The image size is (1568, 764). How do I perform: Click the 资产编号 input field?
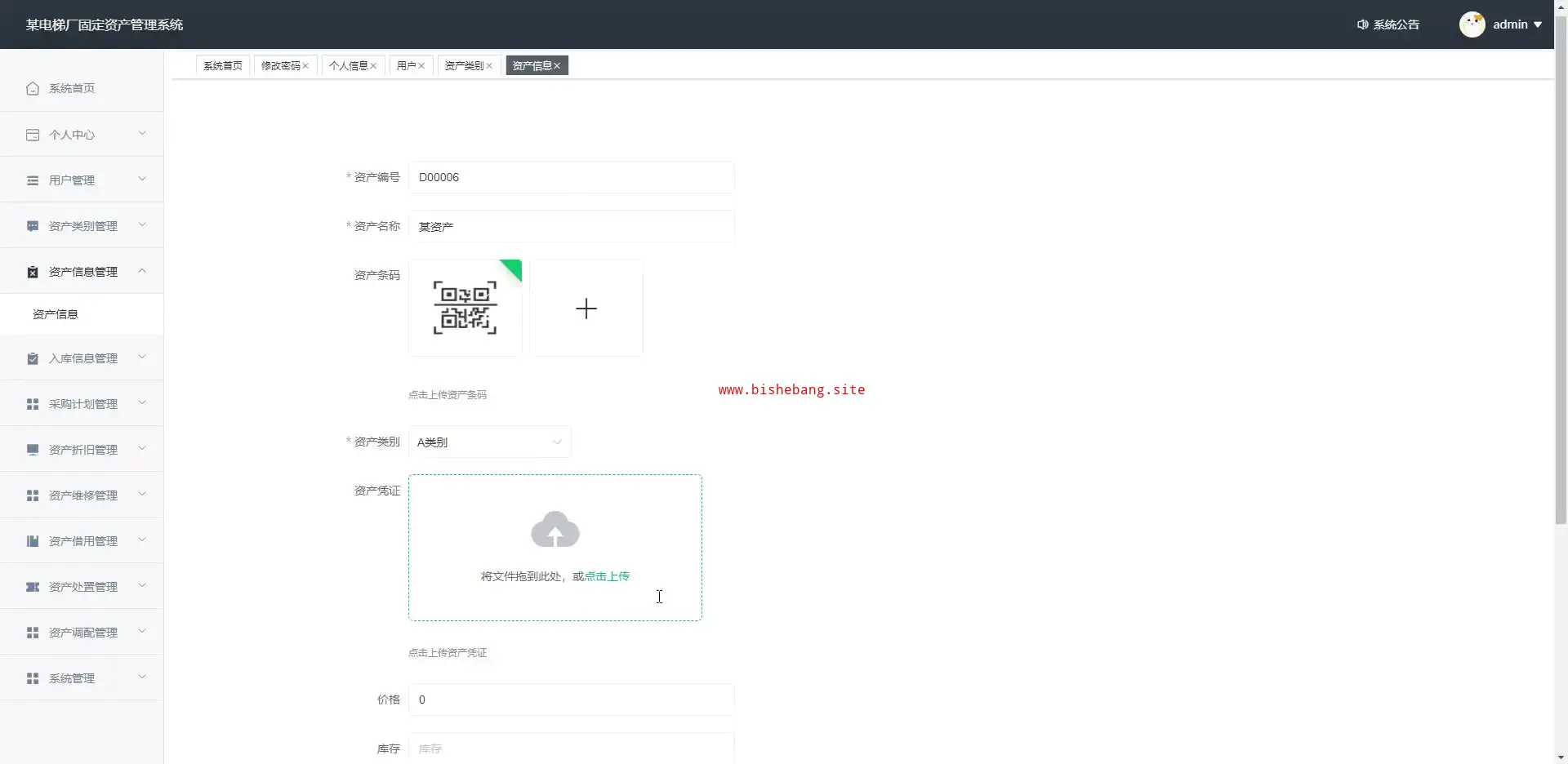(x=572, y=177)
